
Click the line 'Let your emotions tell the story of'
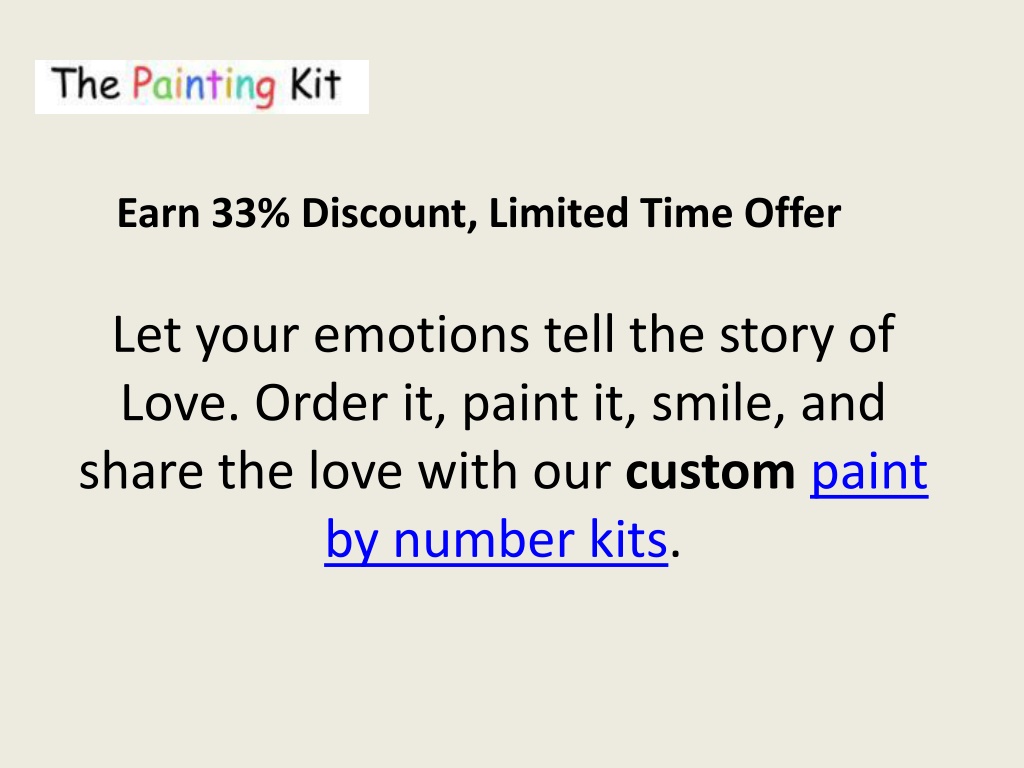pyautogui.click(x=503, y=337)
